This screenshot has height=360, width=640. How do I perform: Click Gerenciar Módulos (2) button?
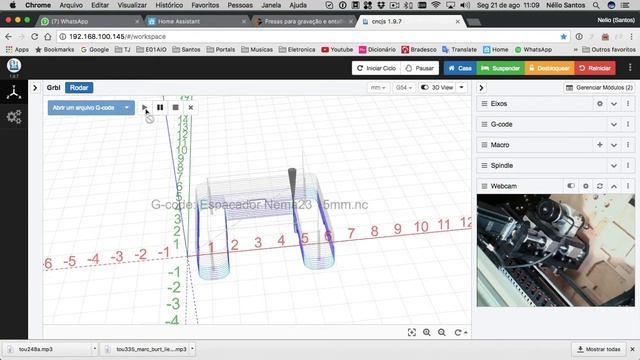click(x=599, y=88)
